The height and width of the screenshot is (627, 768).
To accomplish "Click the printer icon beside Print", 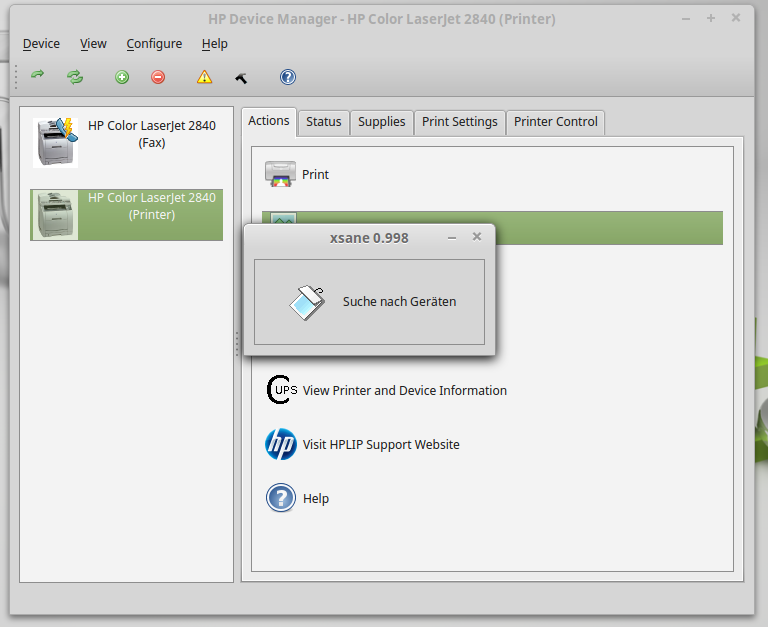I will point(280,174).
